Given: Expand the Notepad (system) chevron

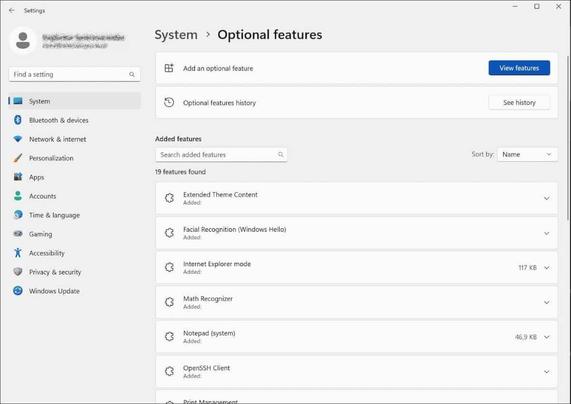Looking at the screenshot, I should 547,337.
